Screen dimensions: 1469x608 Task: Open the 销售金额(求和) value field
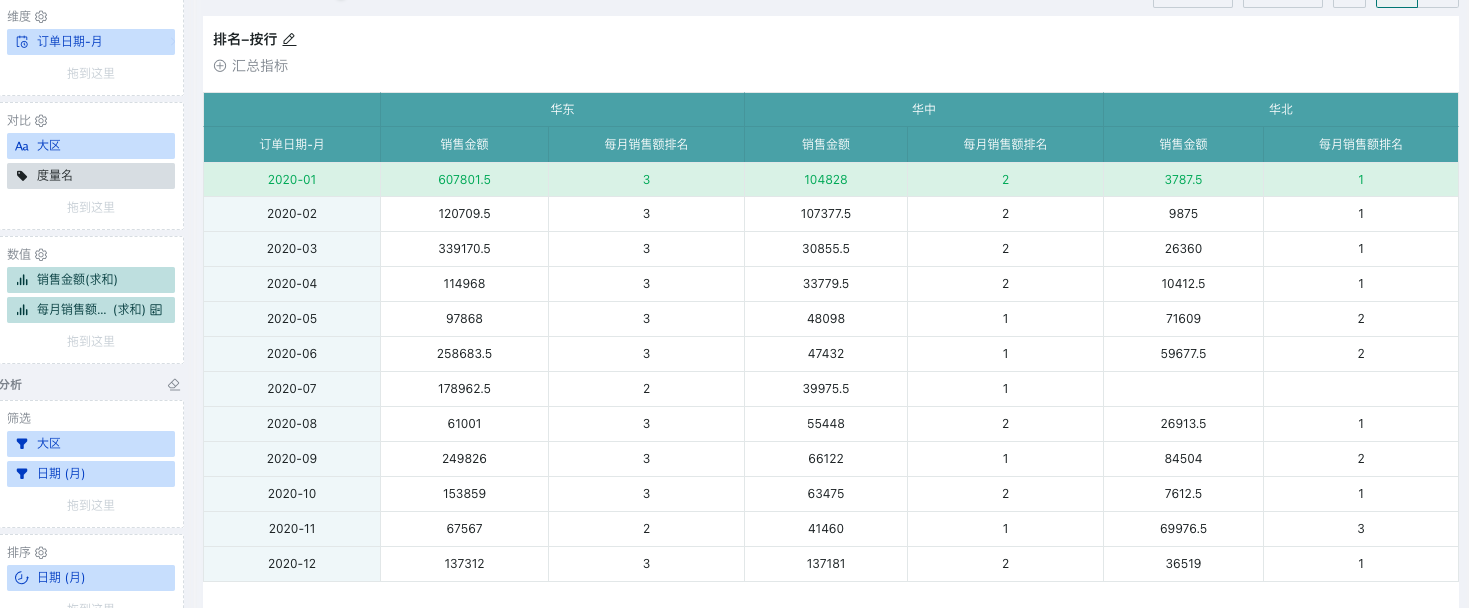click(91, 280)
